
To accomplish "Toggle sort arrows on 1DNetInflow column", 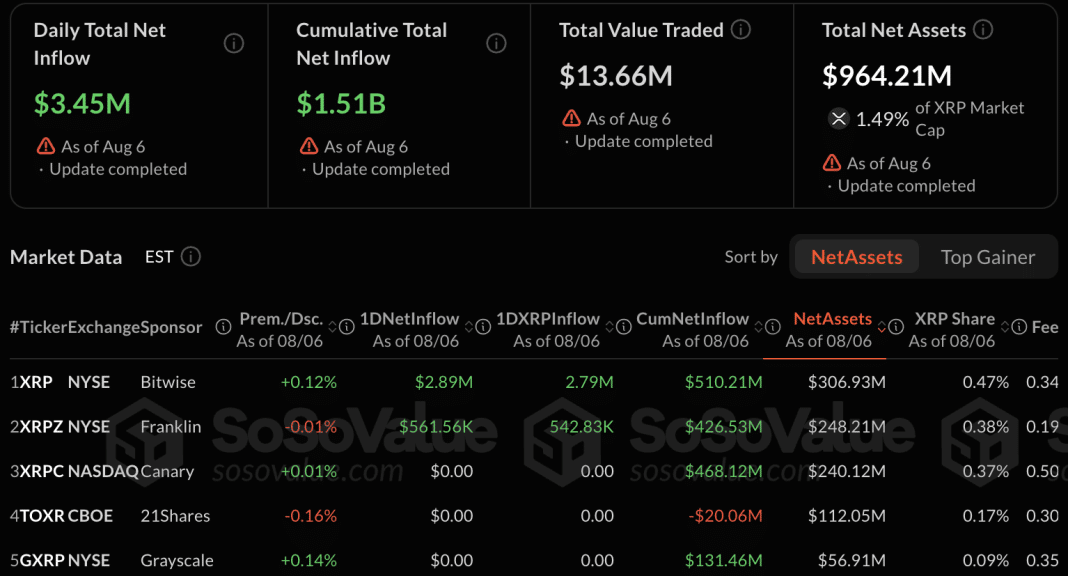I will tap(469, 327).
